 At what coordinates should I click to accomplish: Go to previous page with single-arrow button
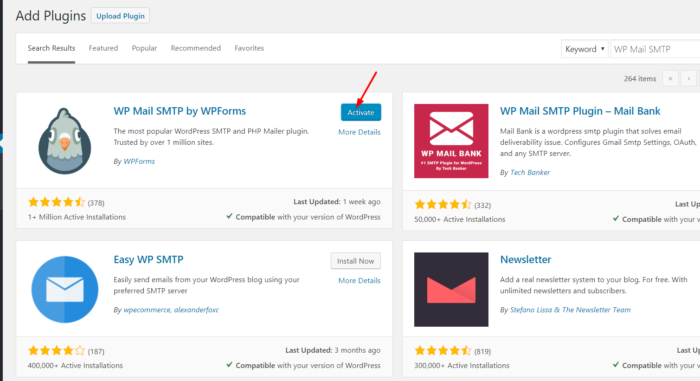coord(688,79)
